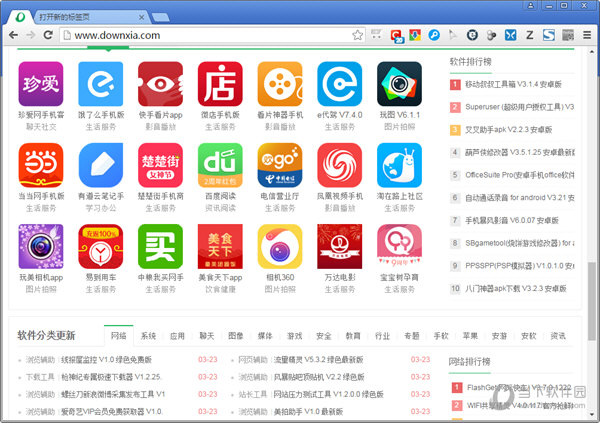Switch to the 应用 category tab
The width and height of the screenshot is (600, 423).
pos(177,336)
